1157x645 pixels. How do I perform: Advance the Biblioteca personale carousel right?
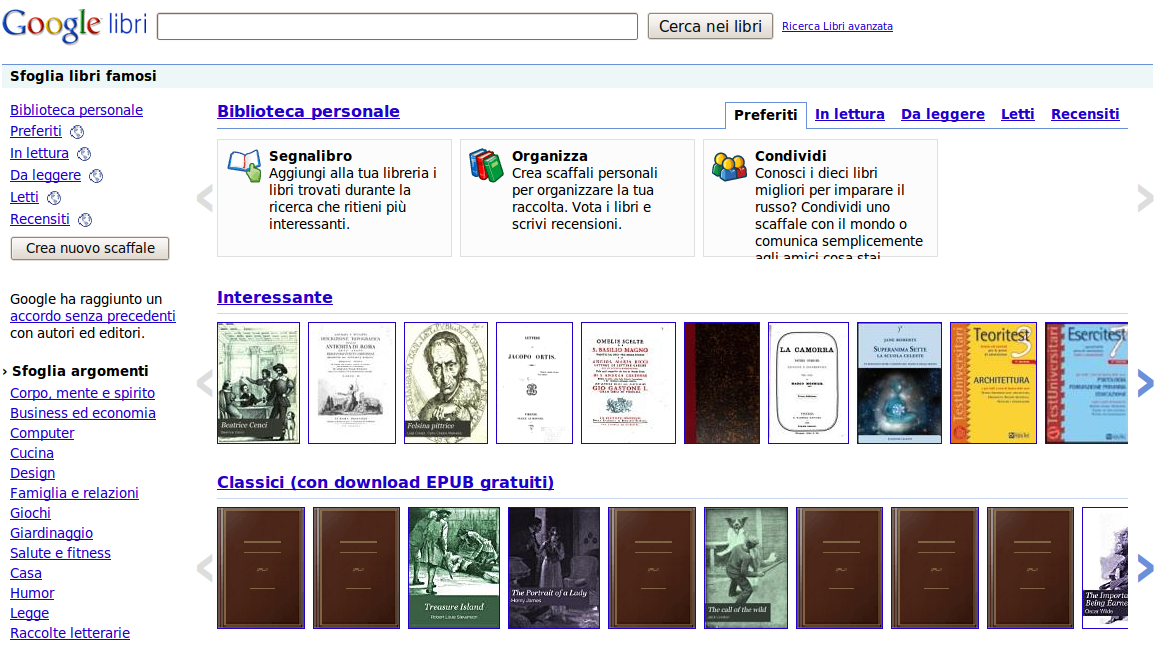pyautogui.click(x=1144, y=198)
